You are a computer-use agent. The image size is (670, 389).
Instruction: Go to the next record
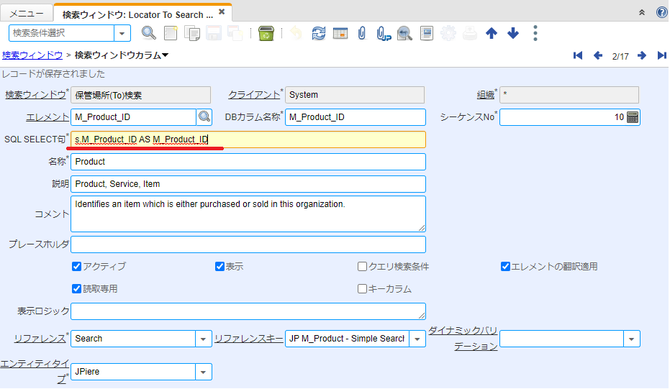641,56
